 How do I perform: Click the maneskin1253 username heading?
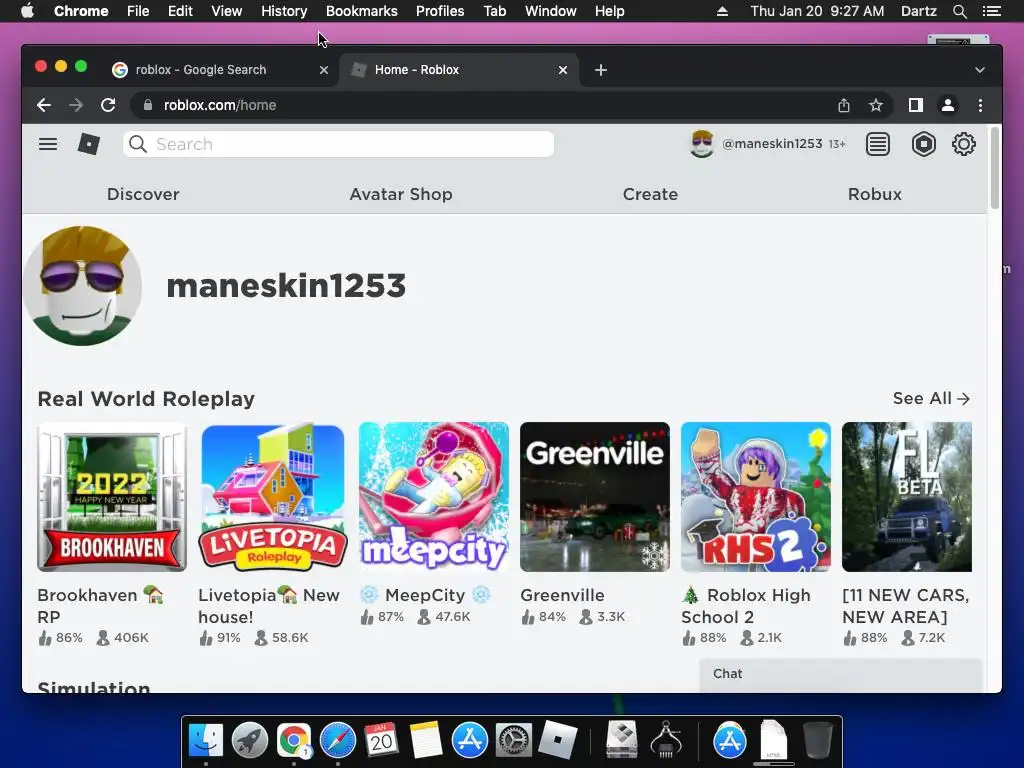click(x=286, y=285)
